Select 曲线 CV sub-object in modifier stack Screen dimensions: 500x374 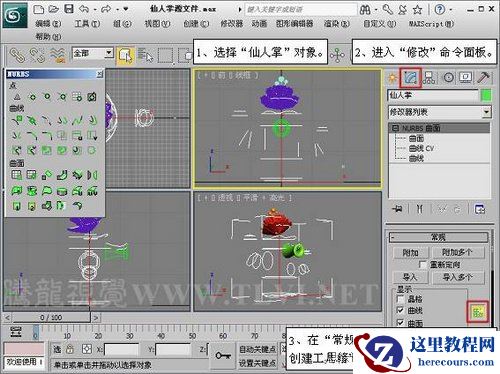(x=421, y=148)
